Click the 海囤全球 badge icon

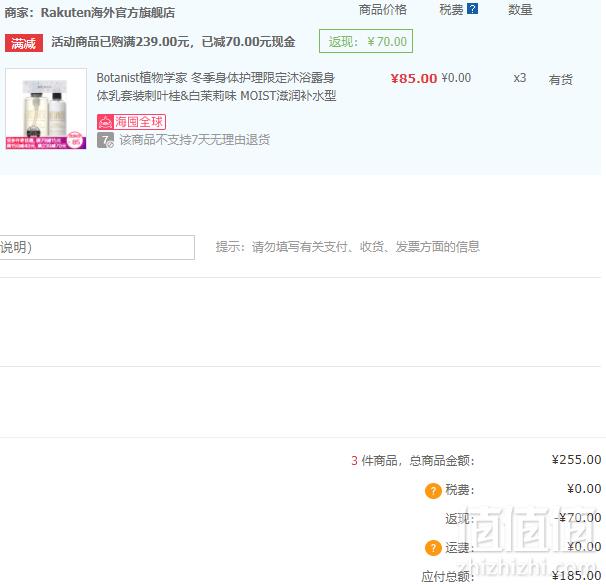coord(131,122)
